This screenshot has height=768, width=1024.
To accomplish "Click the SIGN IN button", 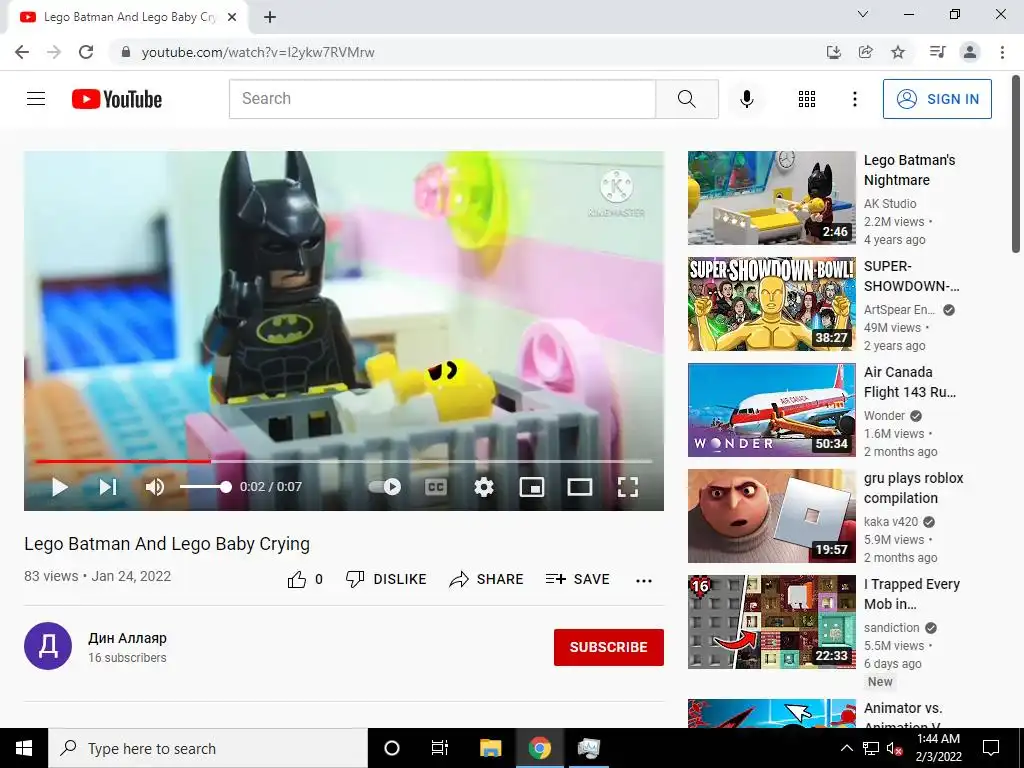I will (x=936, y=99).
